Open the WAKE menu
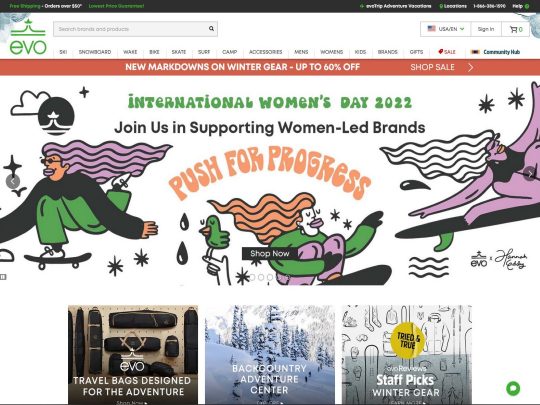The height and width of the screenshot is (405, 540). [x=130, y=52]
